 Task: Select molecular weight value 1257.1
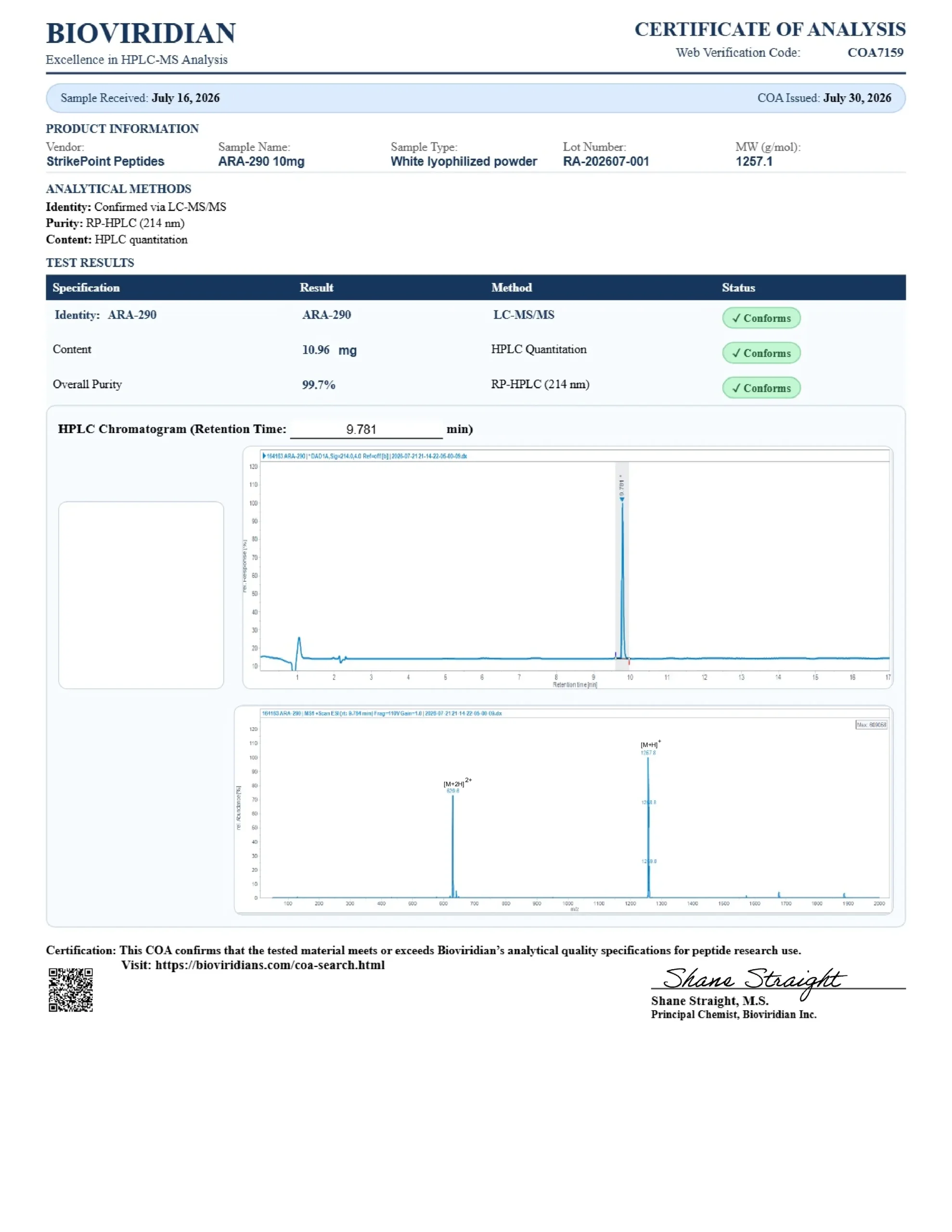tap(754, 161)
